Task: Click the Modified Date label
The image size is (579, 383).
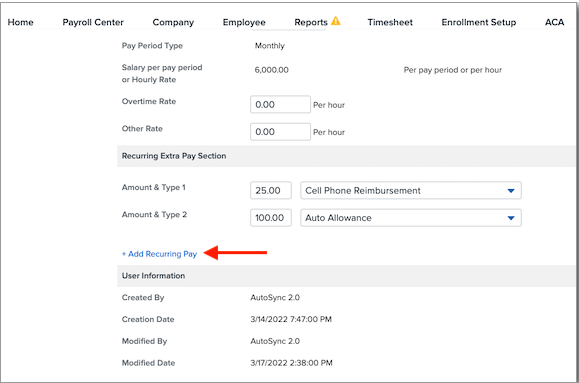Action: [x=148, y=363]
